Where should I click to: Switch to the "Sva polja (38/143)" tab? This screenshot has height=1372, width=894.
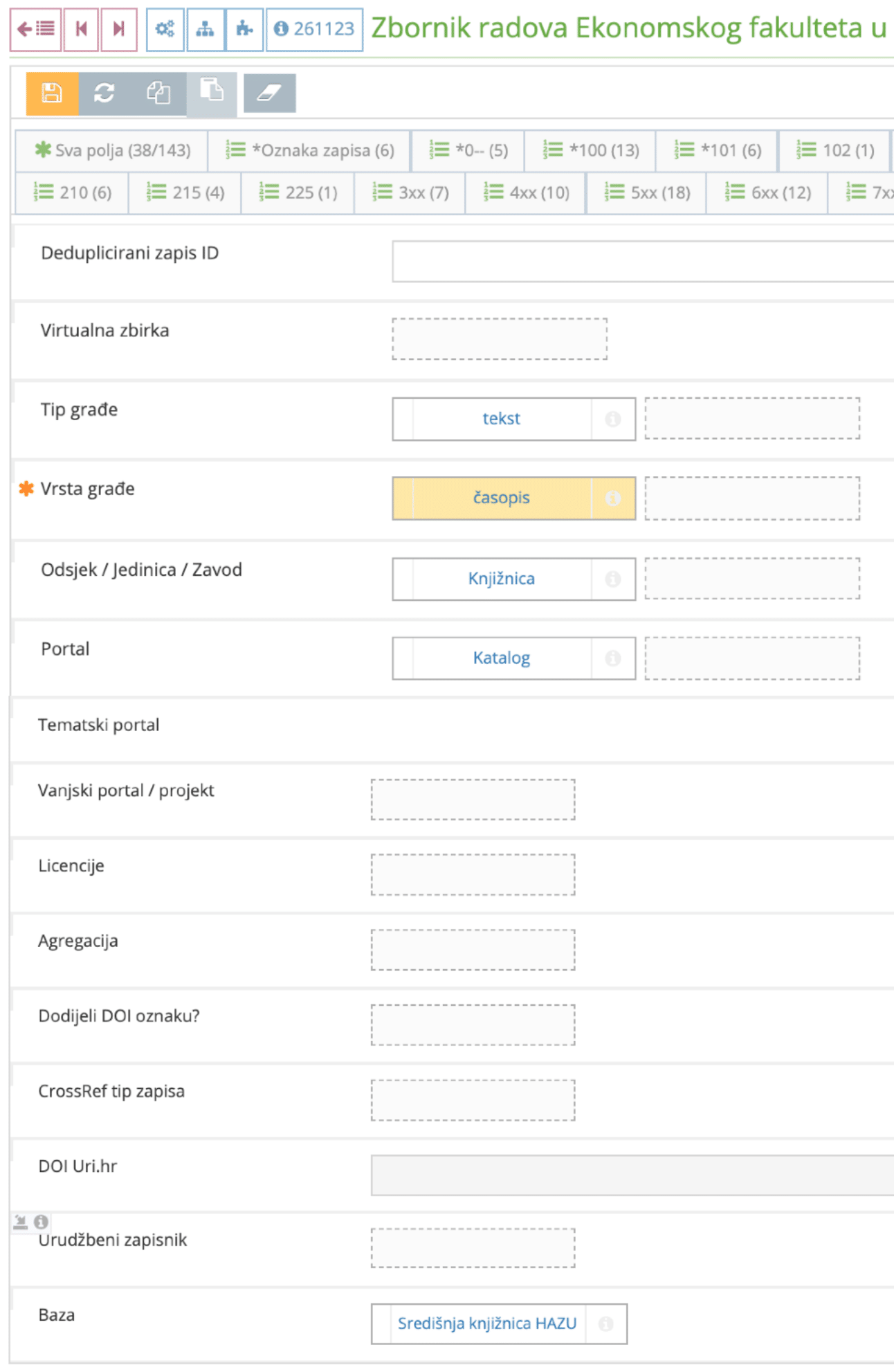click(113, 150)
